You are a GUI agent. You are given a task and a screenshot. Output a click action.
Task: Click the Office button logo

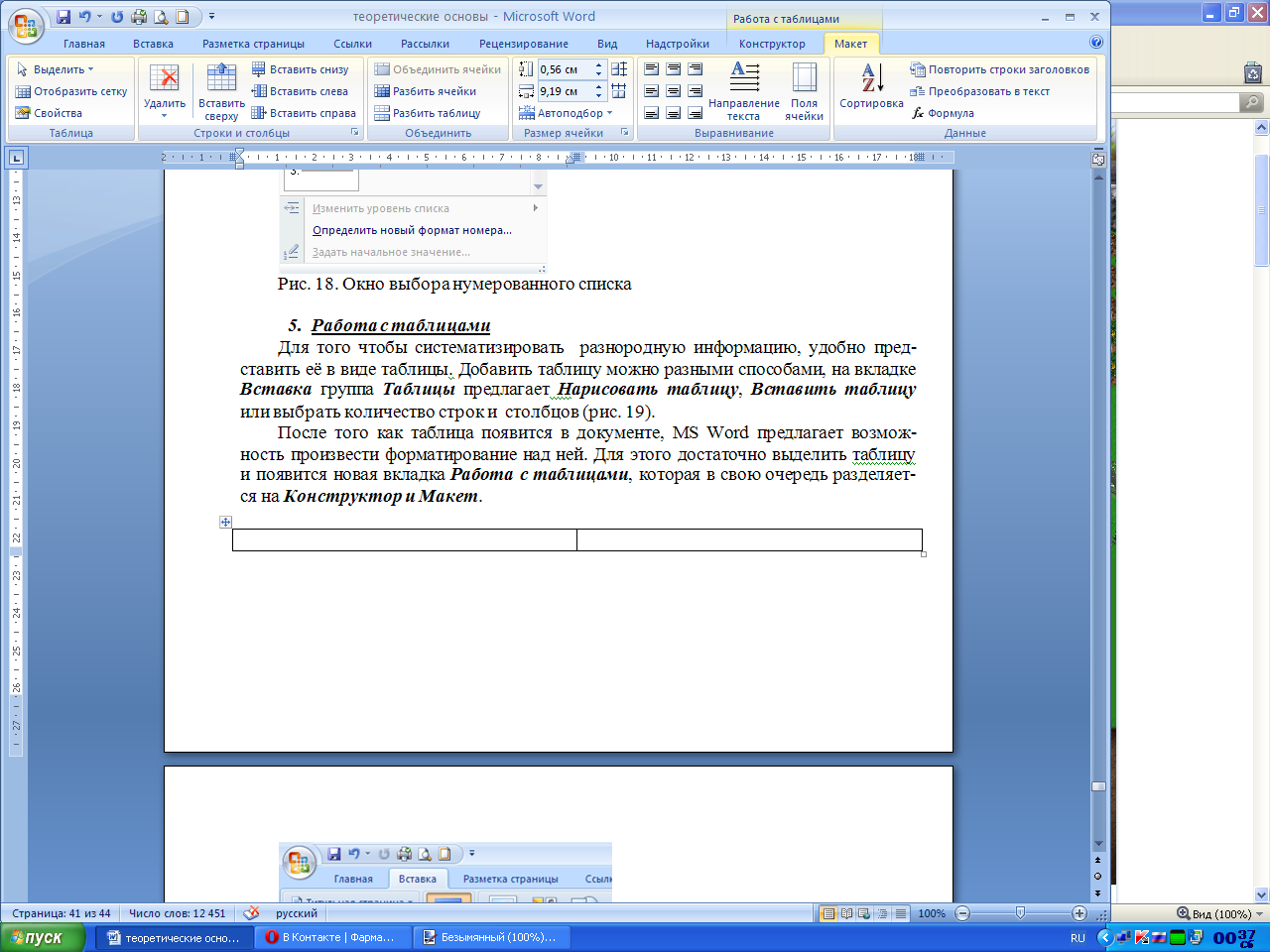26,26
